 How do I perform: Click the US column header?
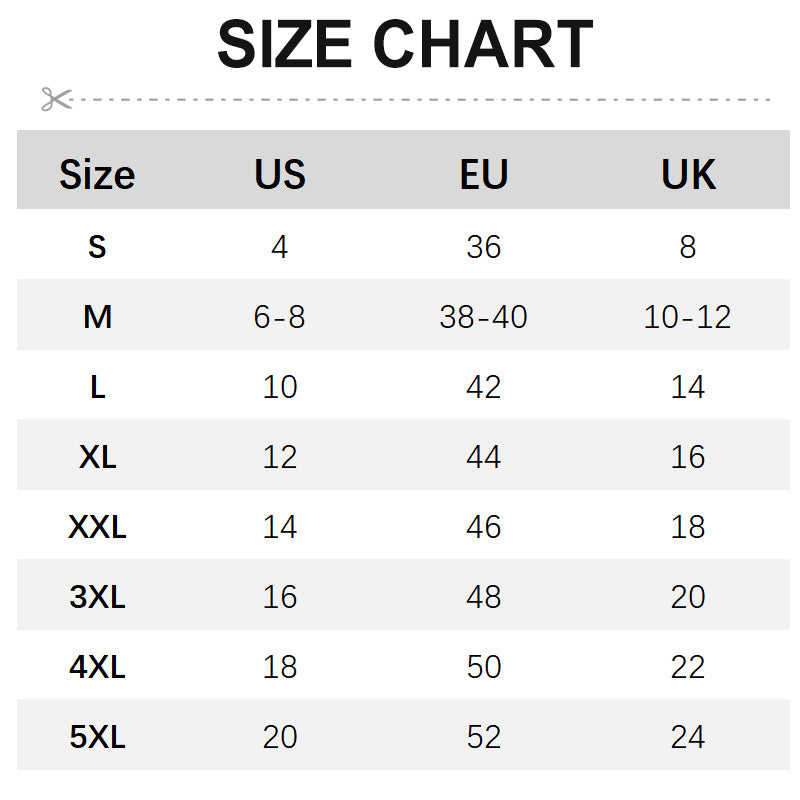point(279,175)
